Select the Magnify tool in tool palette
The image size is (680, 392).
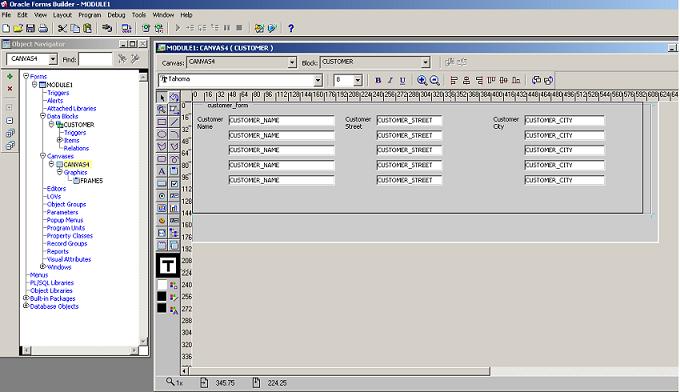point(162,109)
